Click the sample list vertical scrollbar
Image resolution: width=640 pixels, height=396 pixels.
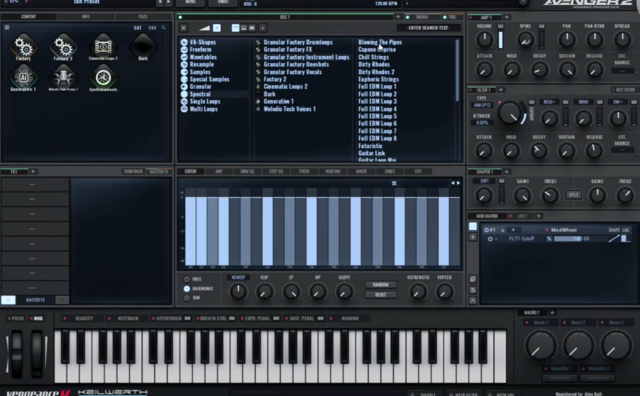pos(457,69)
